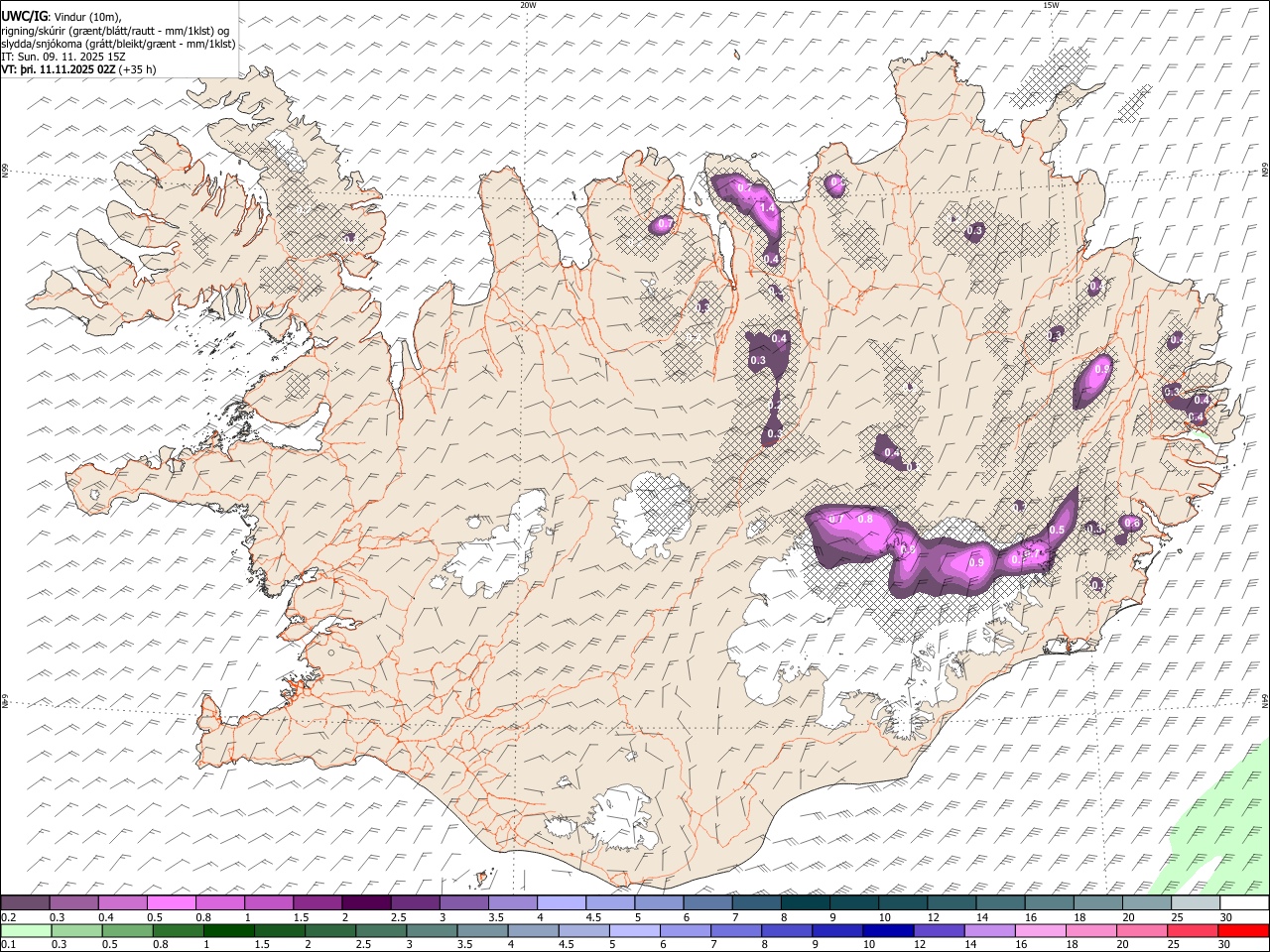Screen dimensions: 1270x952
Task: Select upper legend swatch labeled 9
Action: coord(853,902)
